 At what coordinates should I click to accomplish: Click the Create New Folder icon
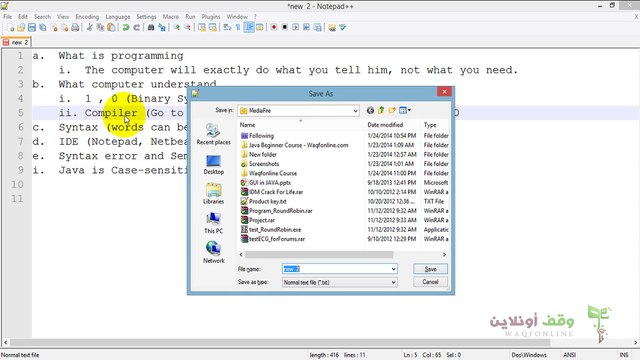392,110
